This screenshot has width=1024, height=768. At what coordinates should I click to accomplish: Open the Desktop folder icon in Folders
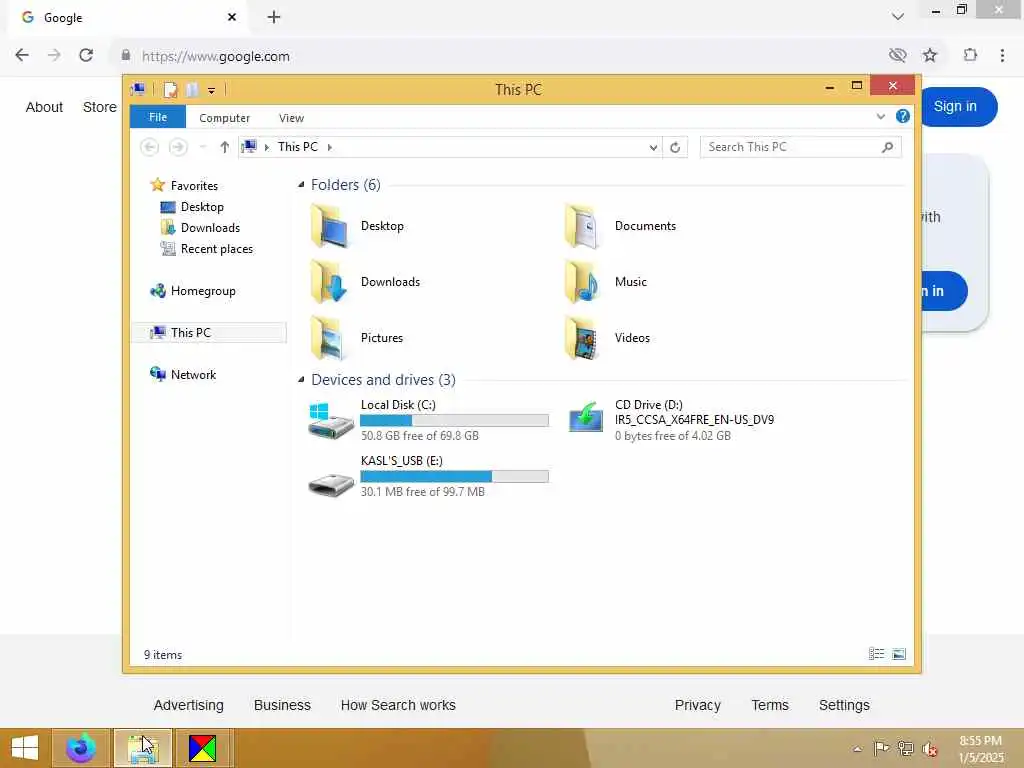coord(329,226)
